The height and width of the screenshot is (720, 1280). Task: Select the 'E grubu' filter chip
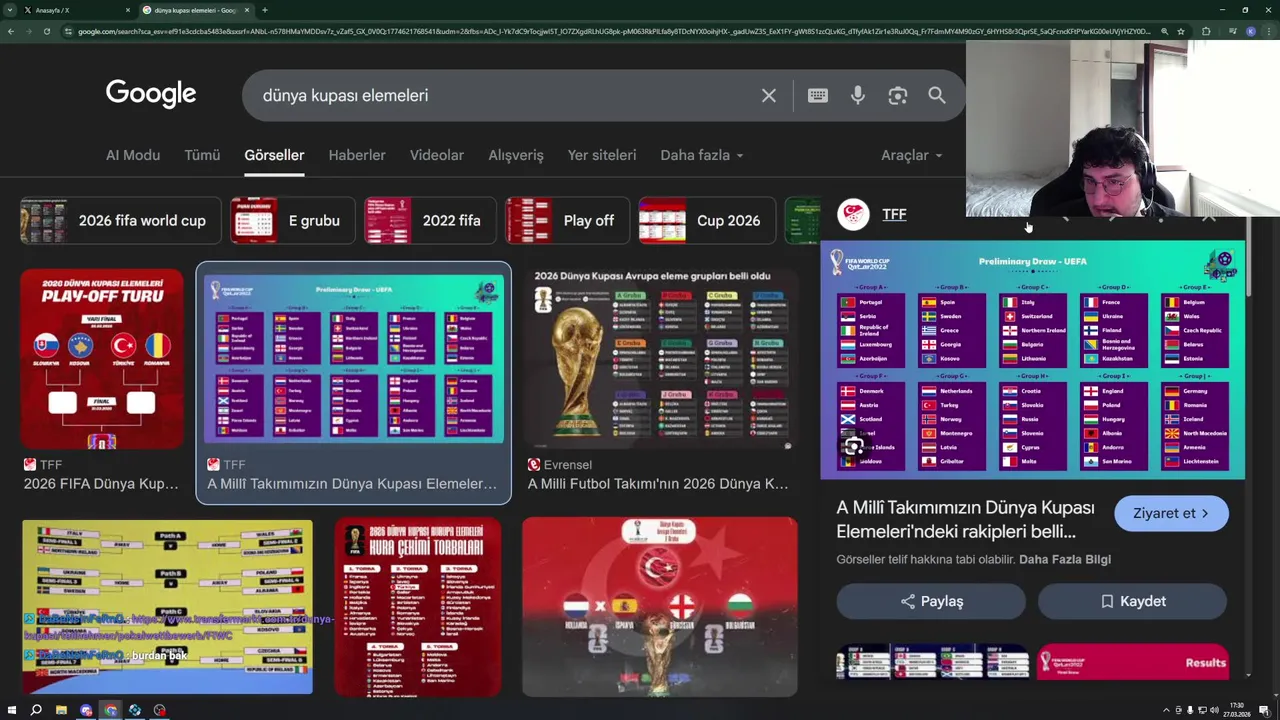(x=292, y=221)
